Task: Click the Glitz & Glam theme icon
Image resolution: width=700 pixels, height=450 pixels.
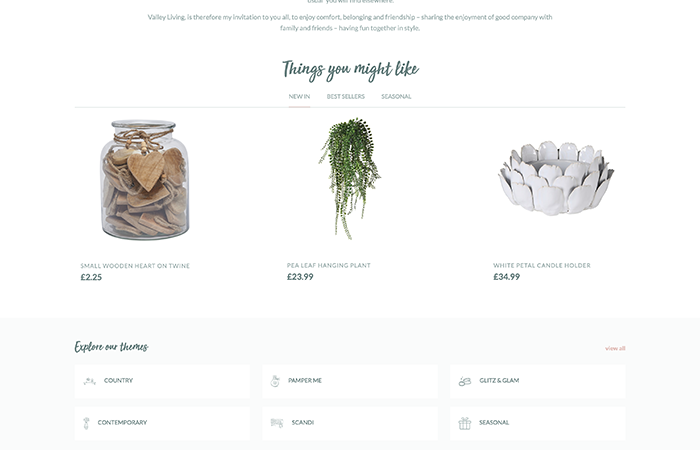Action: coord(465,381)
